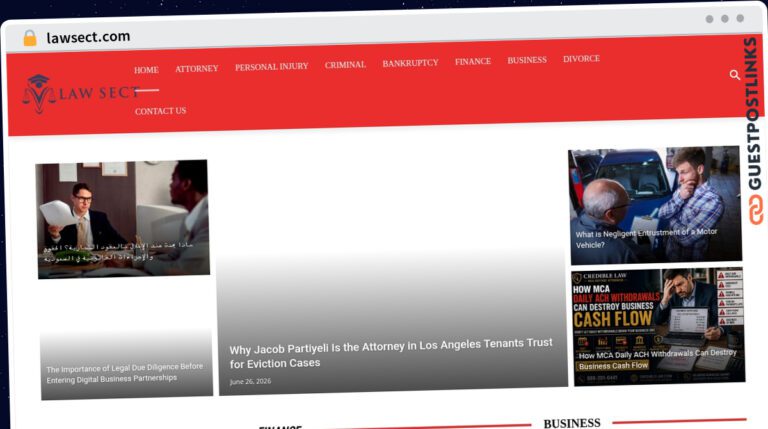Open the MCA Daily ACH Withdrawals article link
Image resolution: width=768 pixels, height=429 pixels.
[657, 359]
